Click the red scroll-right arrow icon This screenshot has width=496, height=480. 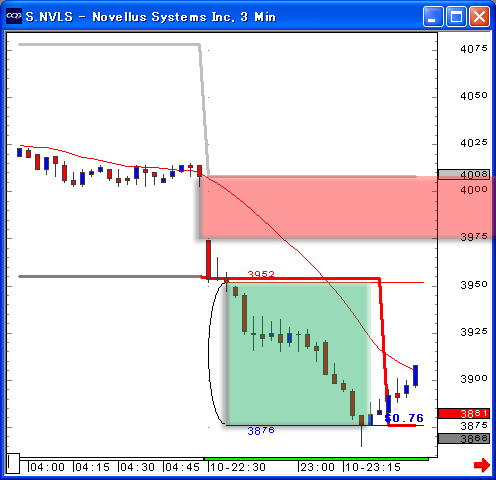(x=482, y=465)
